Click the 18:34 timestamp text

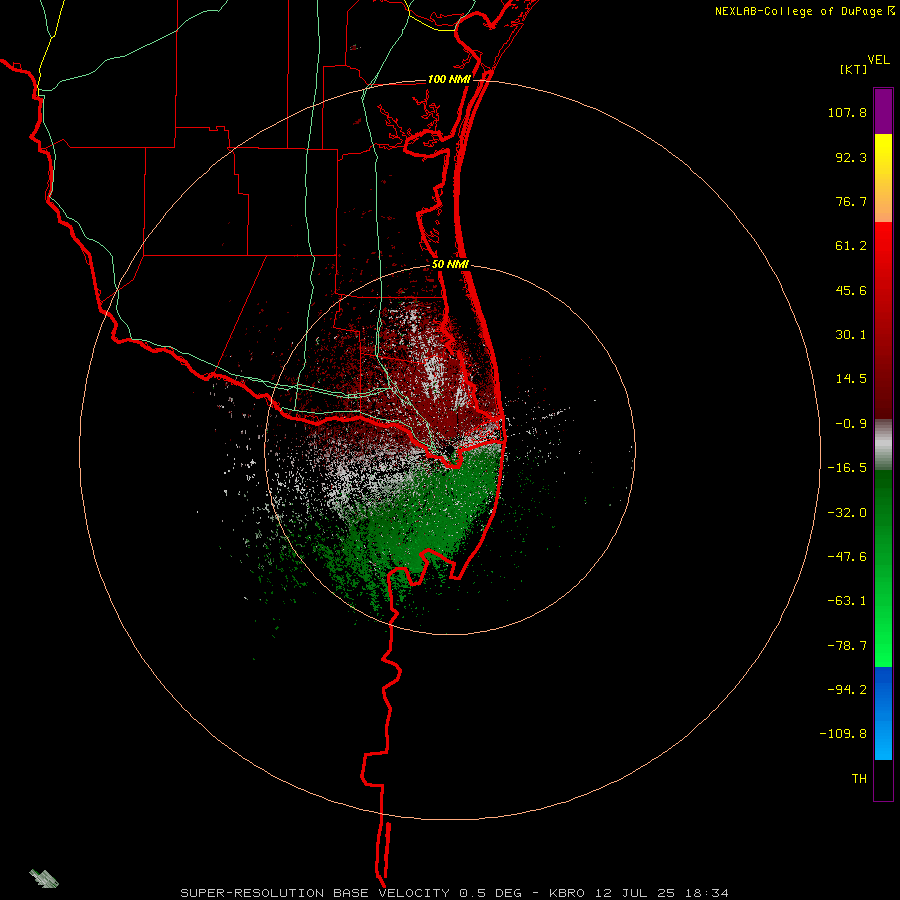[706, 893]
